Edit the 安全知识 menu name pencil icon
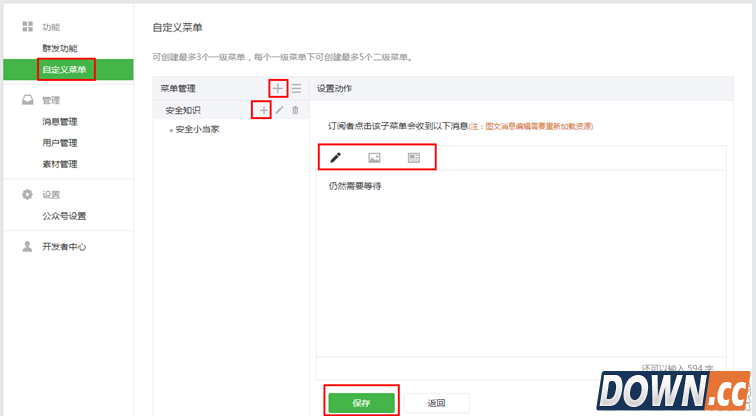Viewport: 756px width, 416px height. pos(280,110)
